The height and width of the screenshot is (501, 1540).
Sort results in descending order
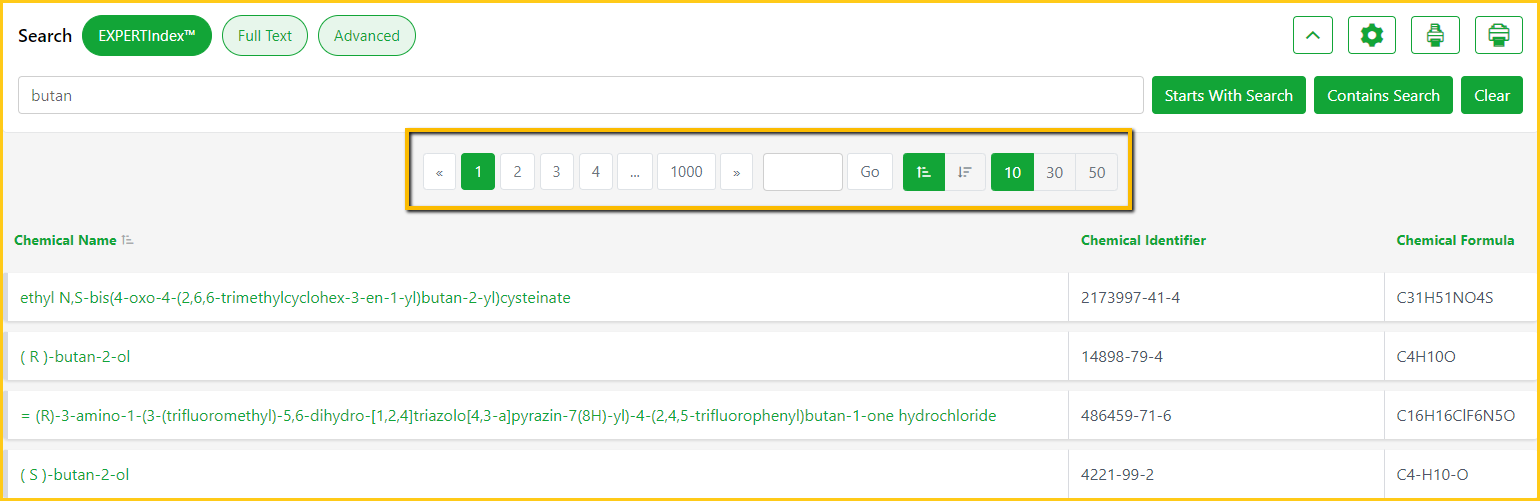coord(965,172)
